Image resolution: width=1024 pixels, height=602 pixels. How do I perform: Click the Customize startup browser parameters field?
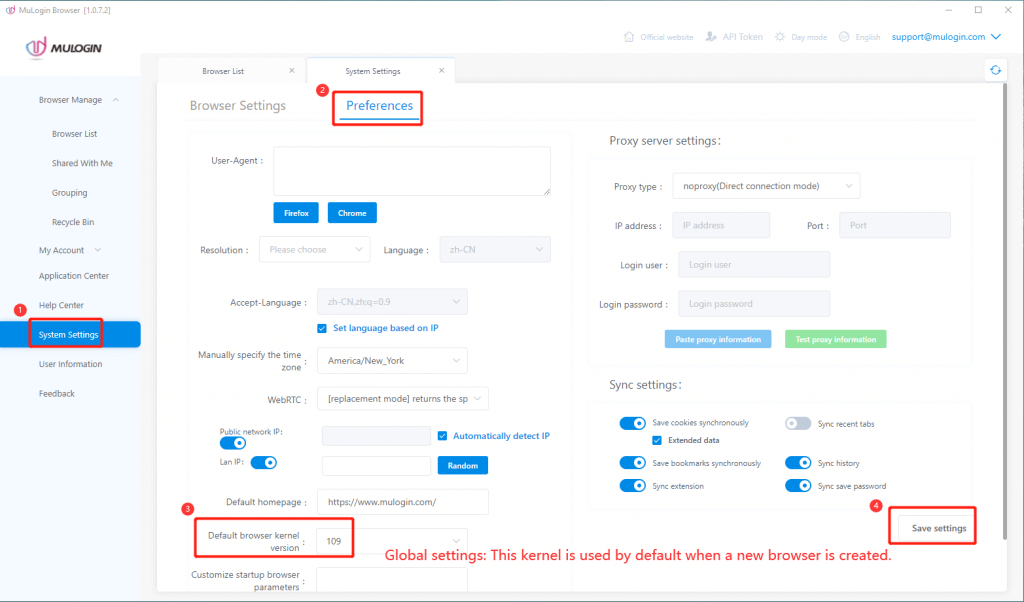click(x=392, y=580)
